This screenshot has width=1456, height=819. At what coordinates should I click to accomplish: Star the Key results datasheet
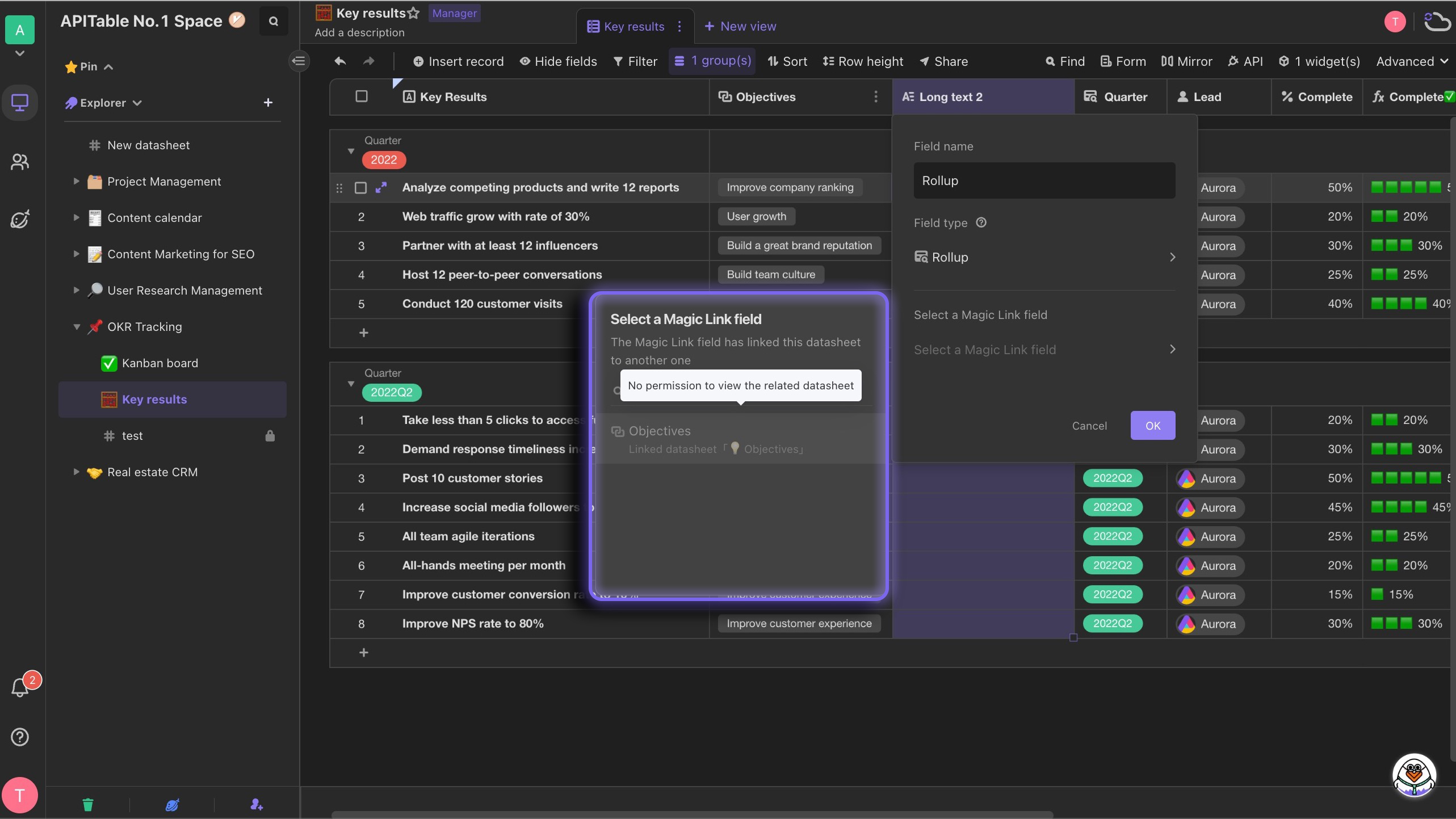413,13
